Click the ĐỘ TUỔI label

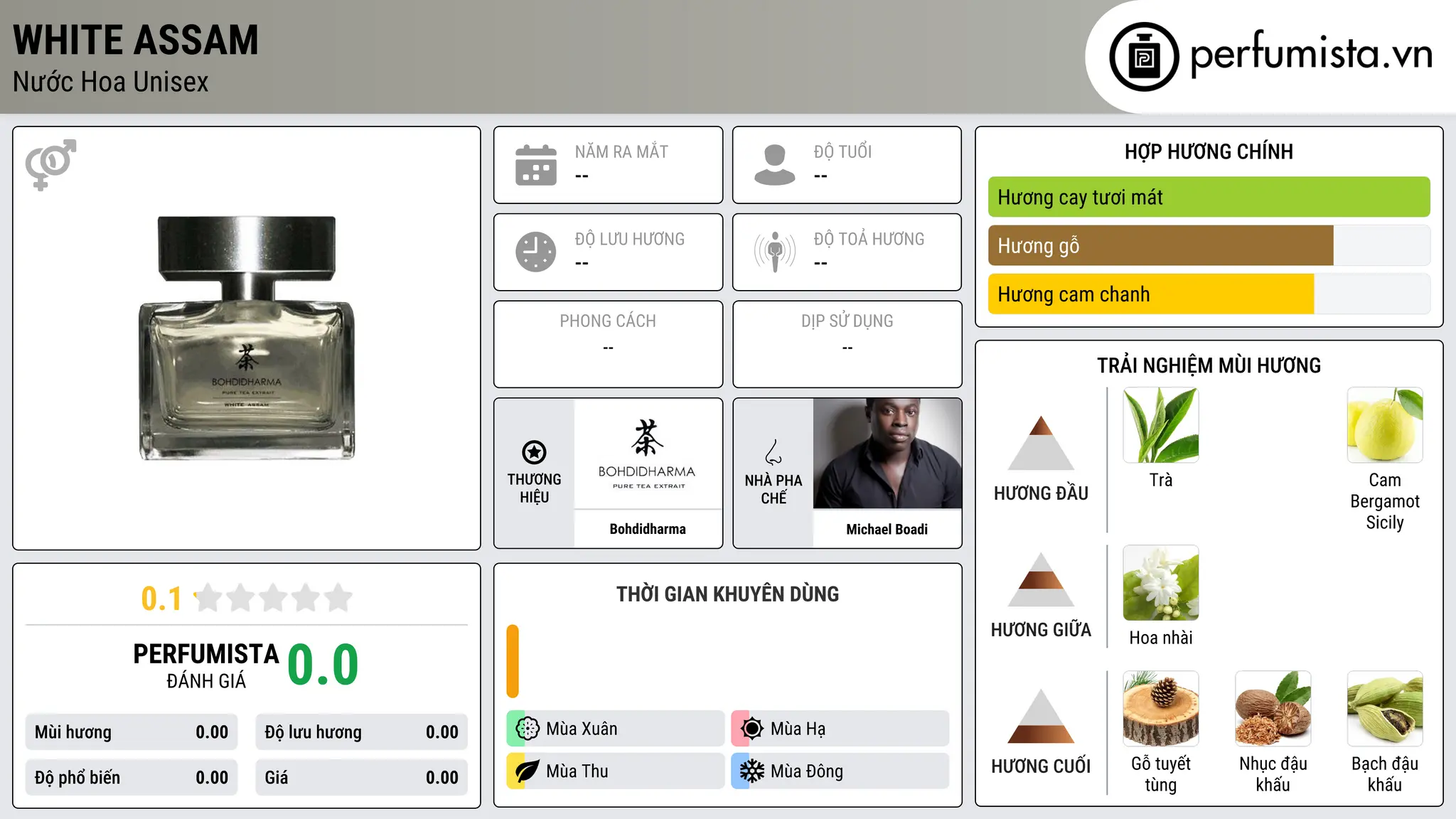tap(842, 151)
